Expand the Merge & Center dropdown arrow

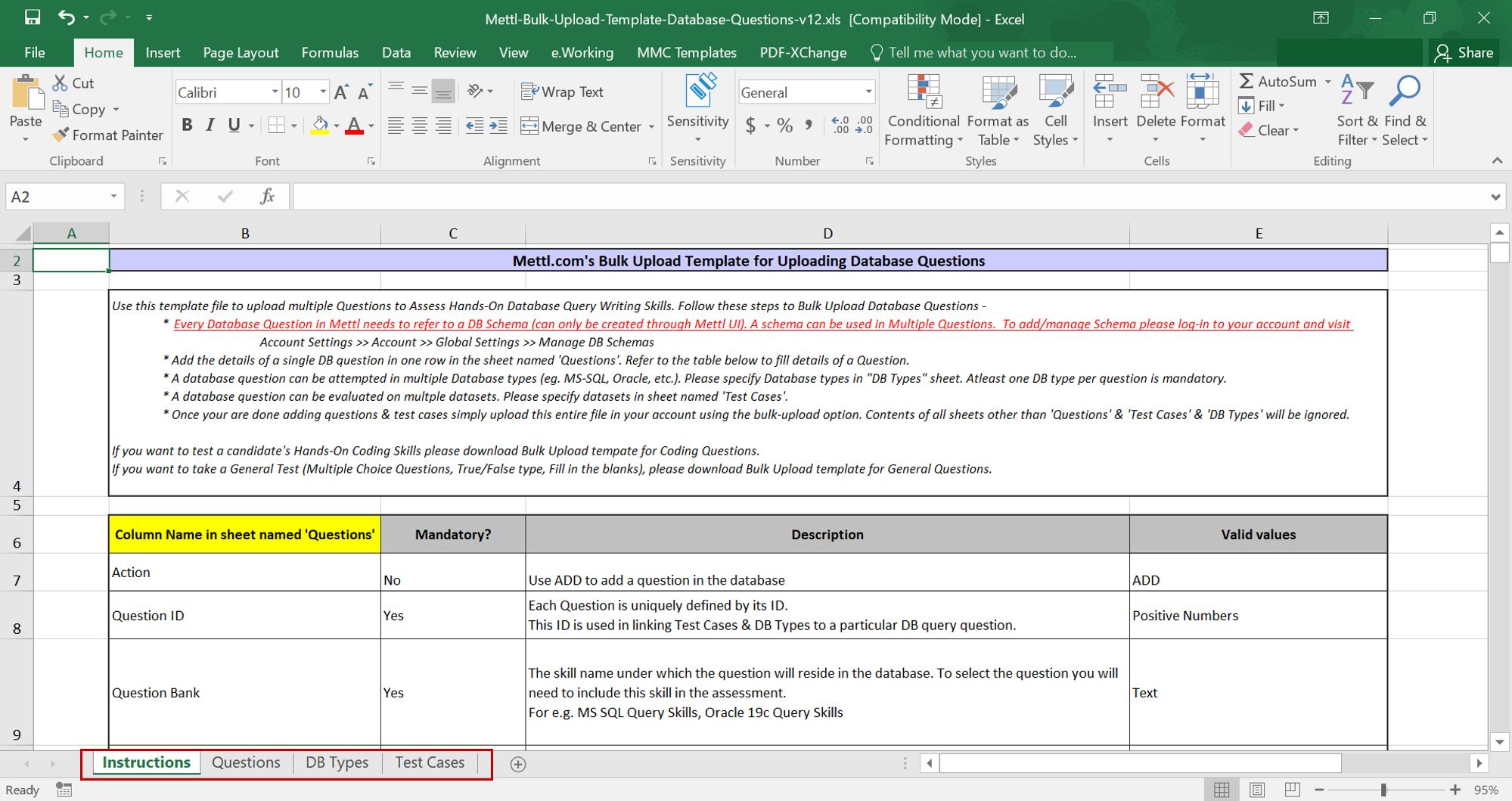651,126
